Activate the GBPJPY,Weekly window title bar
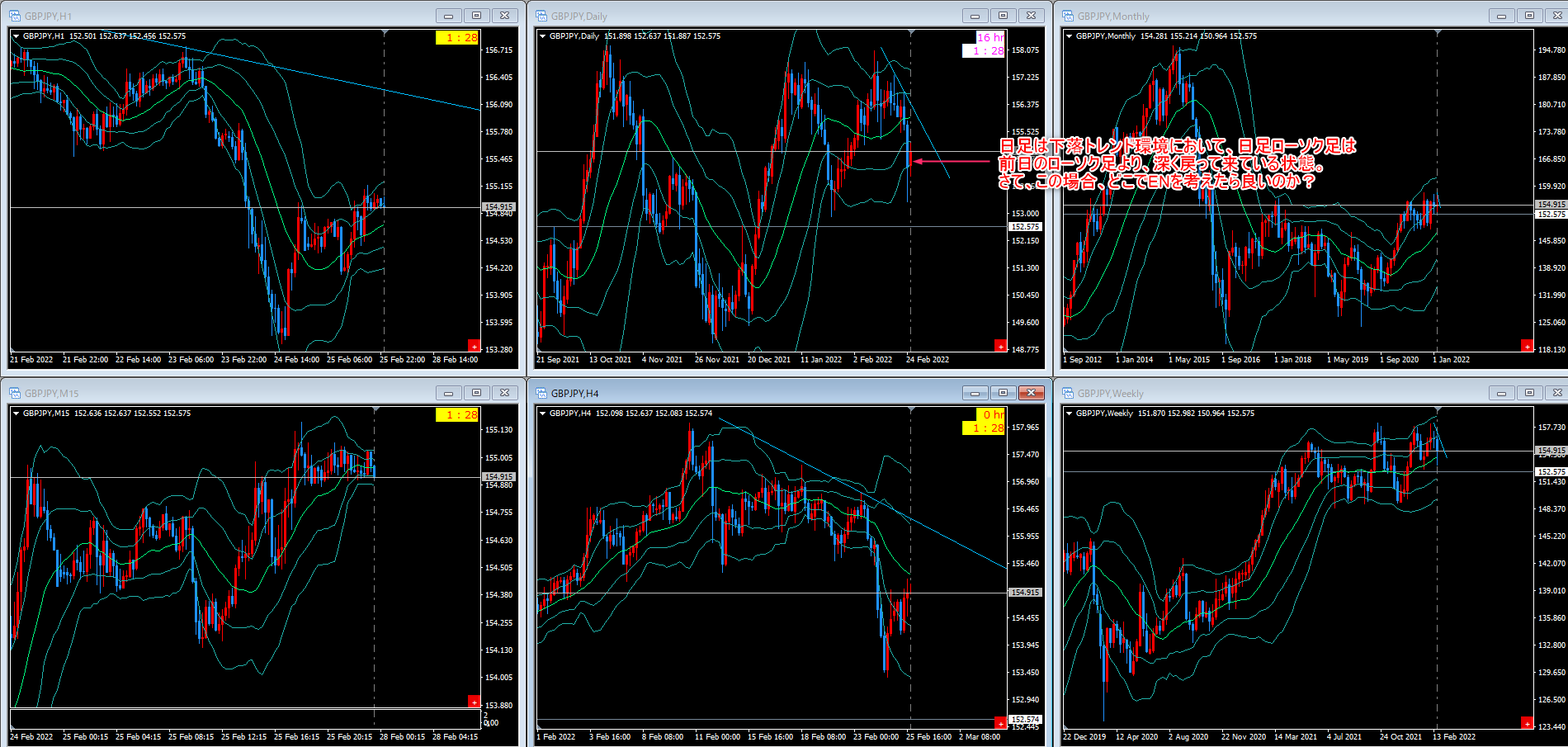 1279,393
